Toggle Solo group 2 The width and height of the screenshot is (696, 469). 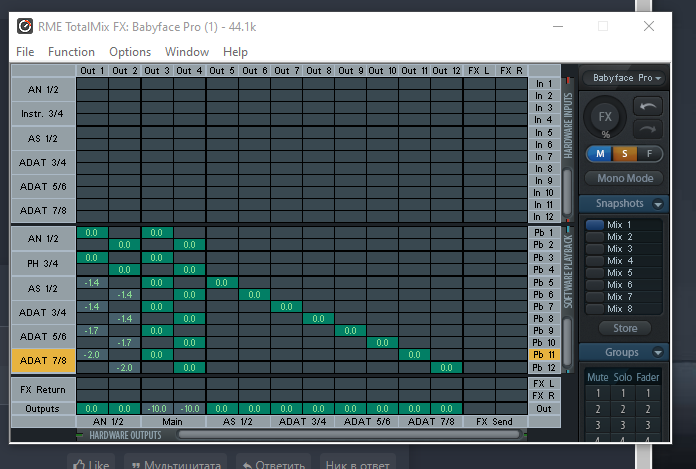tap(623, 409)
